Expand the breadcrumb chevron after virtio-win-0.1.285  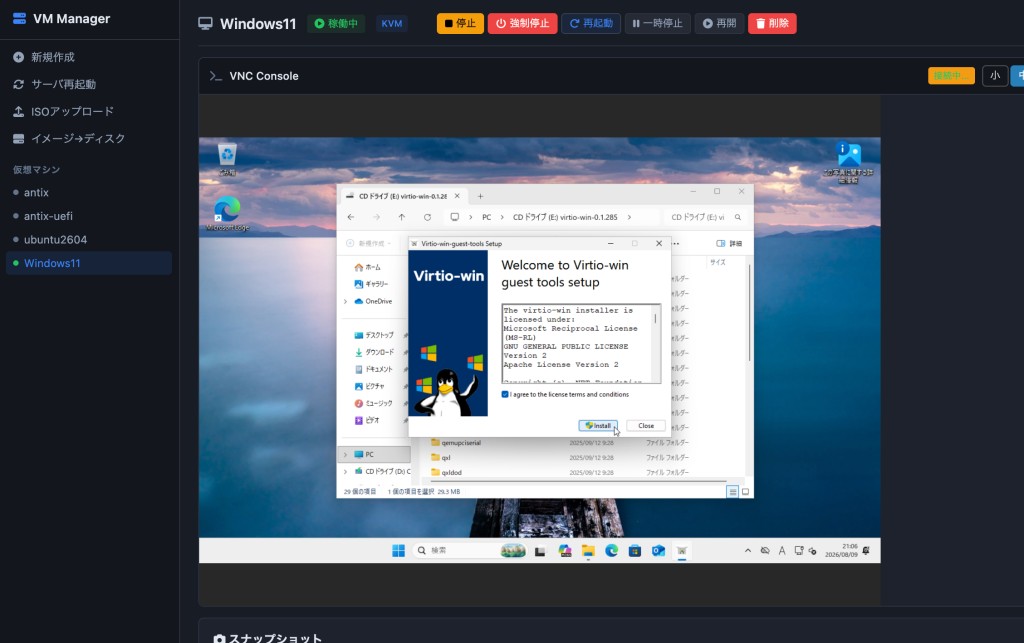(629, 217)
